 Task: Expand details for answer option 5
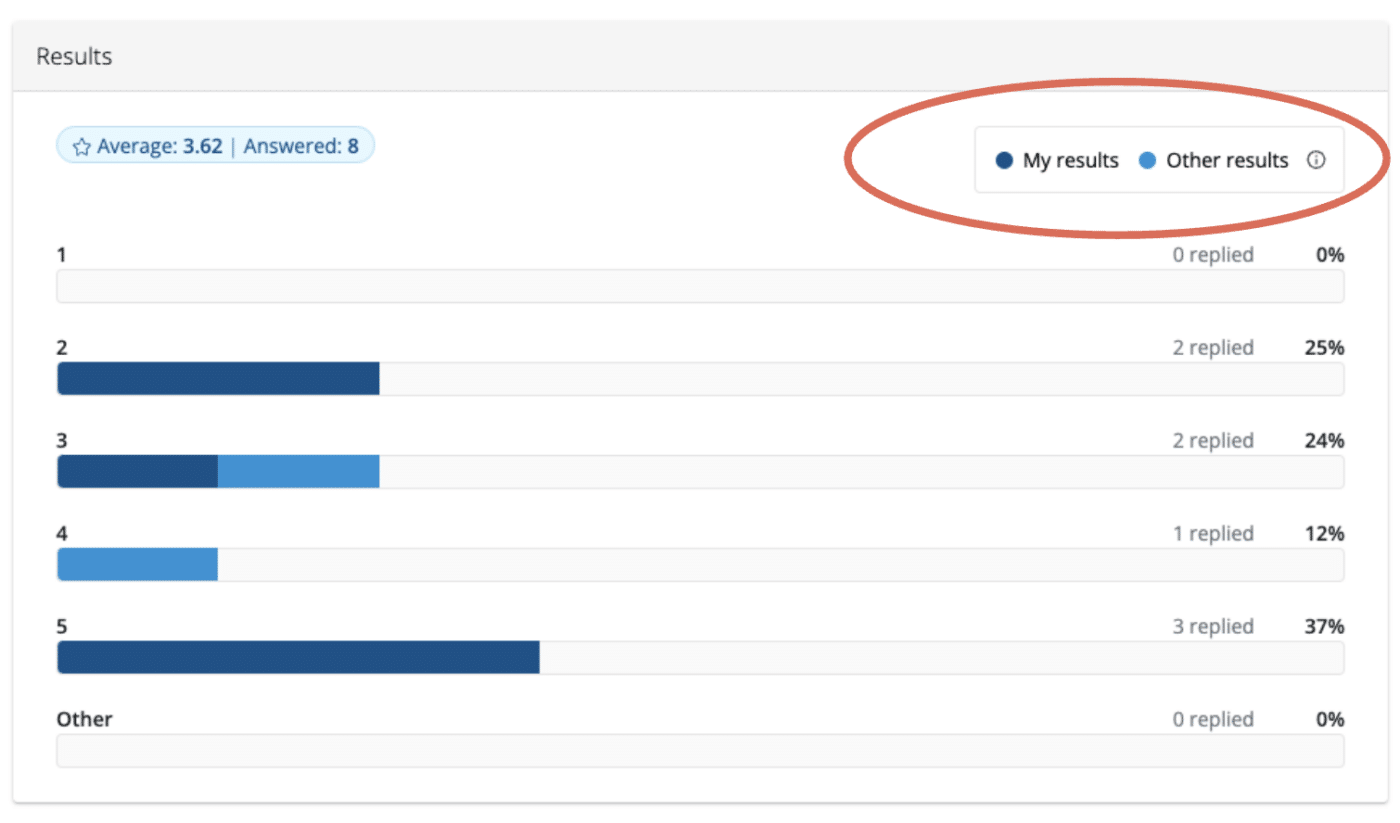pyautogui.click(x=62, y=626)
